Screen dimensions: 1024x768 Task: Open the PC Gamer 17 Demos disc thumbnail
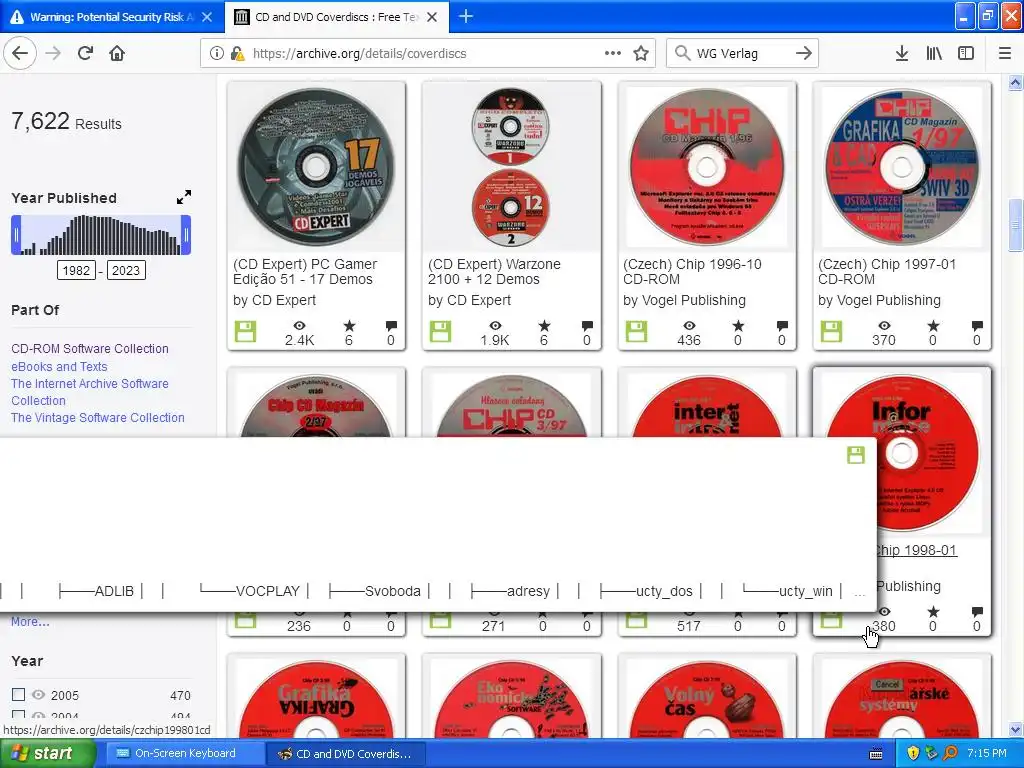click(x=316, y=168)
